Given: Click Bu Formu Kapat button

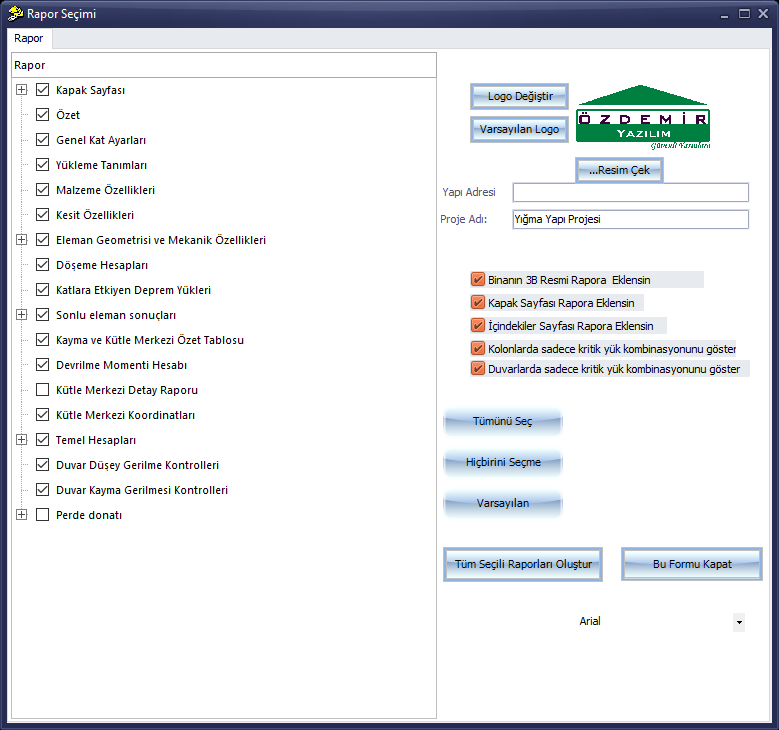Looking at the screenshot, I should pyautogui.click(x=692, y=565).
